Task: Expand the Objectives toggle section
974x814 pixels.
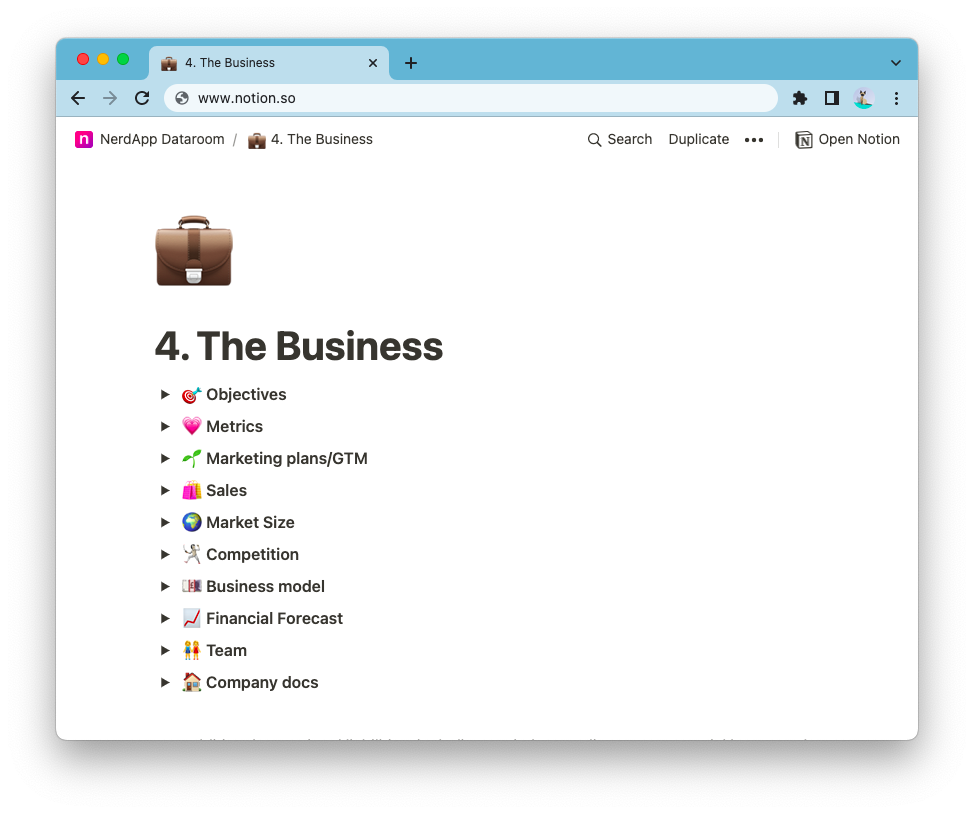Action: pyautogui.click(x=165, y=394)
